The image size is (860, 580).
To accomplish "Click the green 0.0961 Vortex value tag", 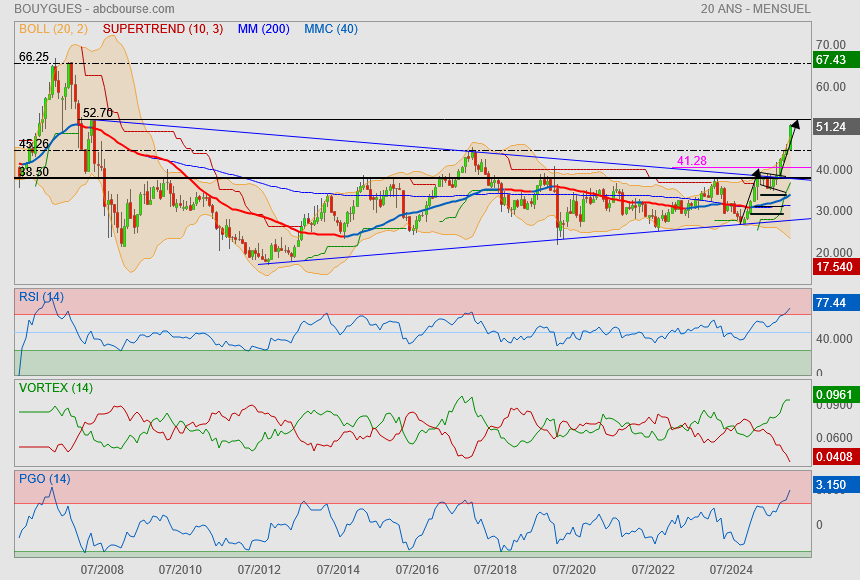I will pos(833,395).
